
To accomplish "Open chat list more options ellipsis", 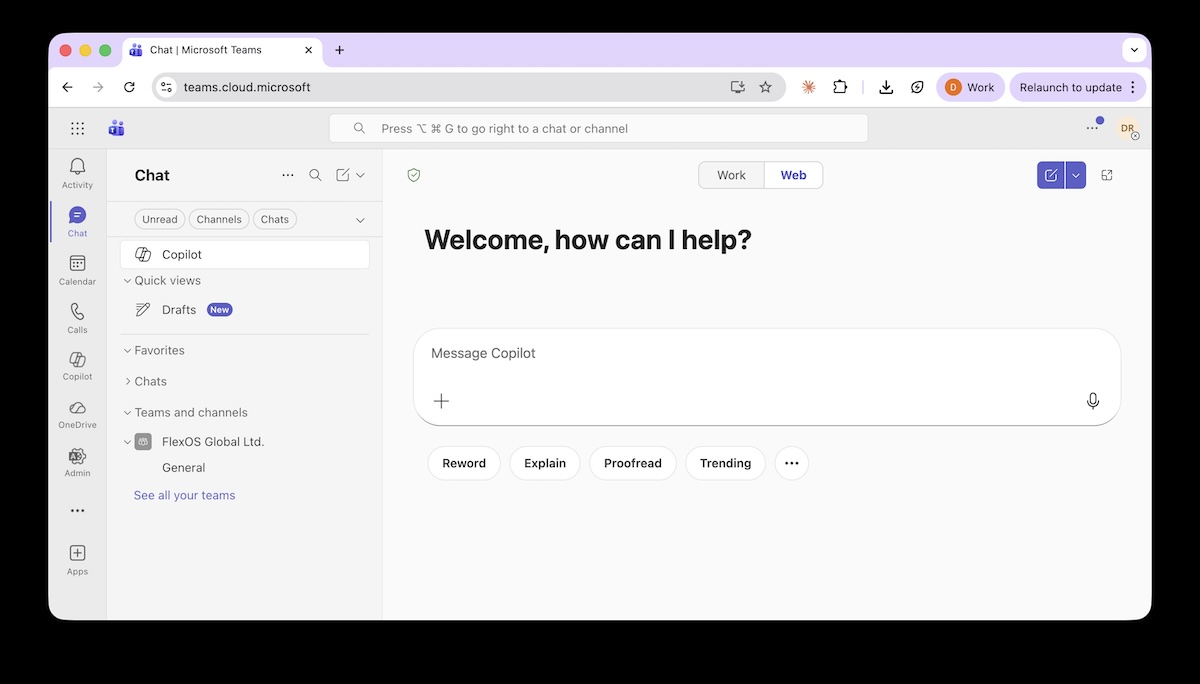I will click(288, 175).
